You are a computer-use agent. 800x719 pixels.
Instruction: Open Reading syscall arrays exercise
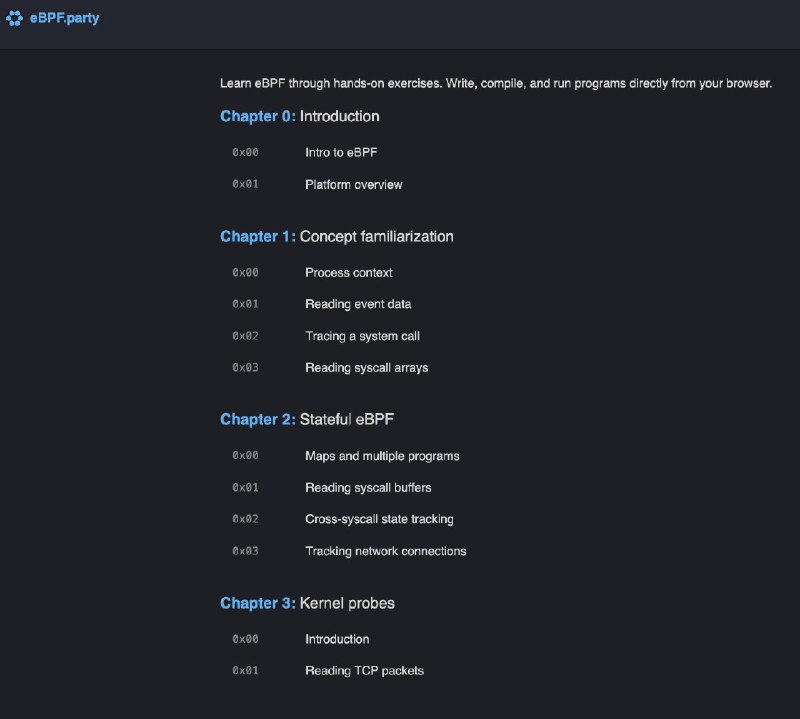tap(366, 368)
